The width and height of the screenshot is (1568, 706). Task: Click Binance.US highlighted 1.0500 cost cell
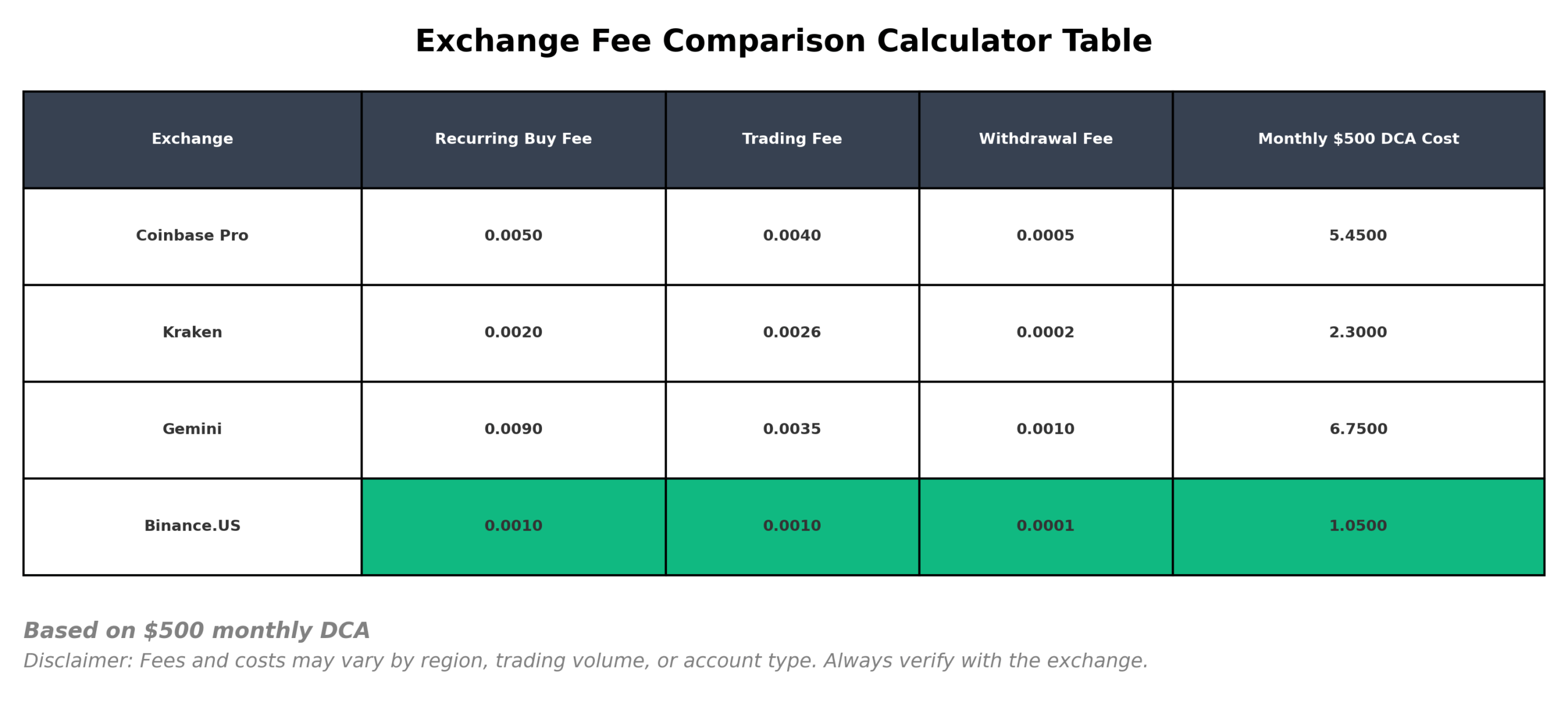coord(1358,526)
